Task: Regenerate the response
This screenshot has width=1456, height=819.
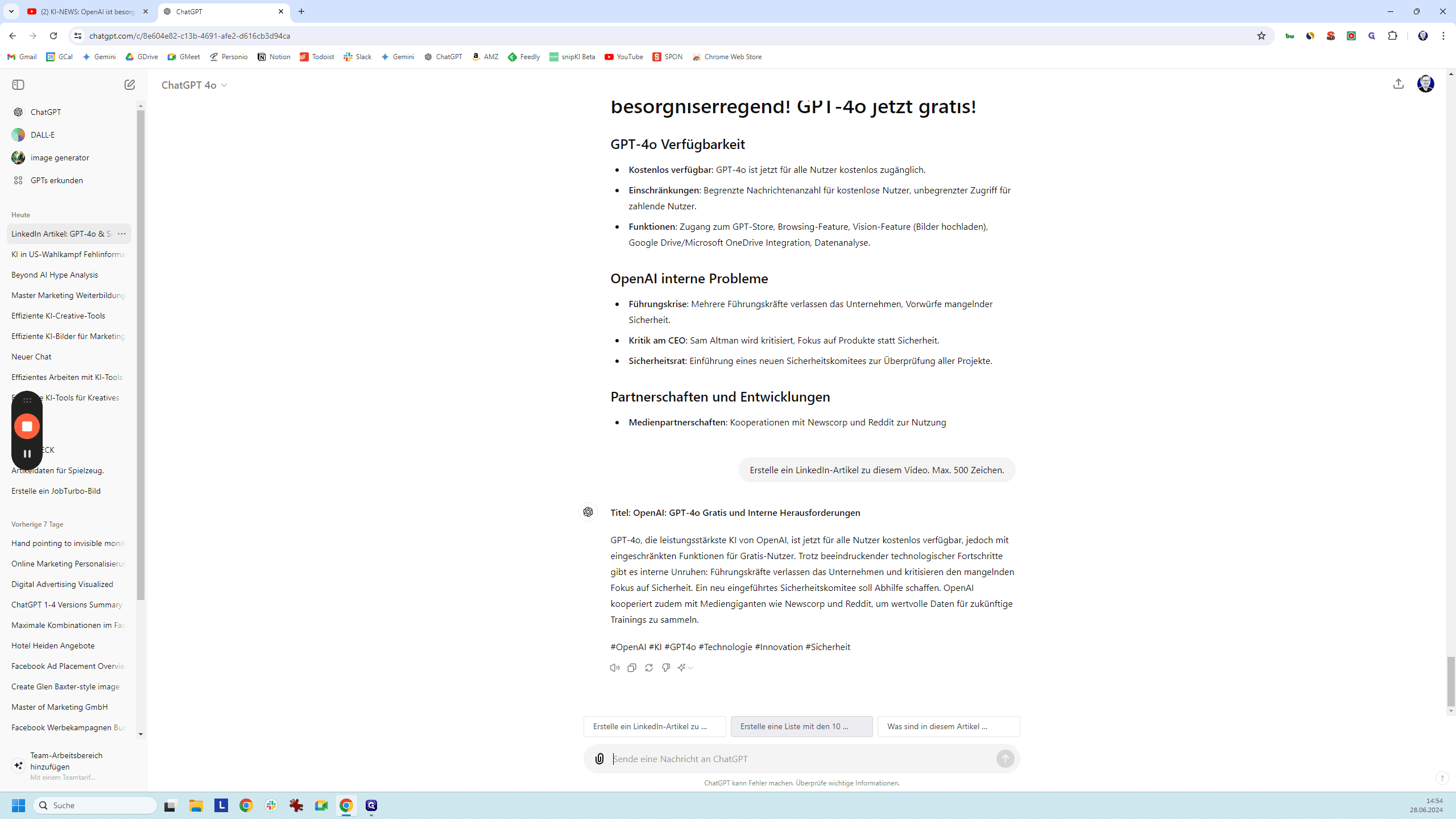Action: tap(649, 668)
